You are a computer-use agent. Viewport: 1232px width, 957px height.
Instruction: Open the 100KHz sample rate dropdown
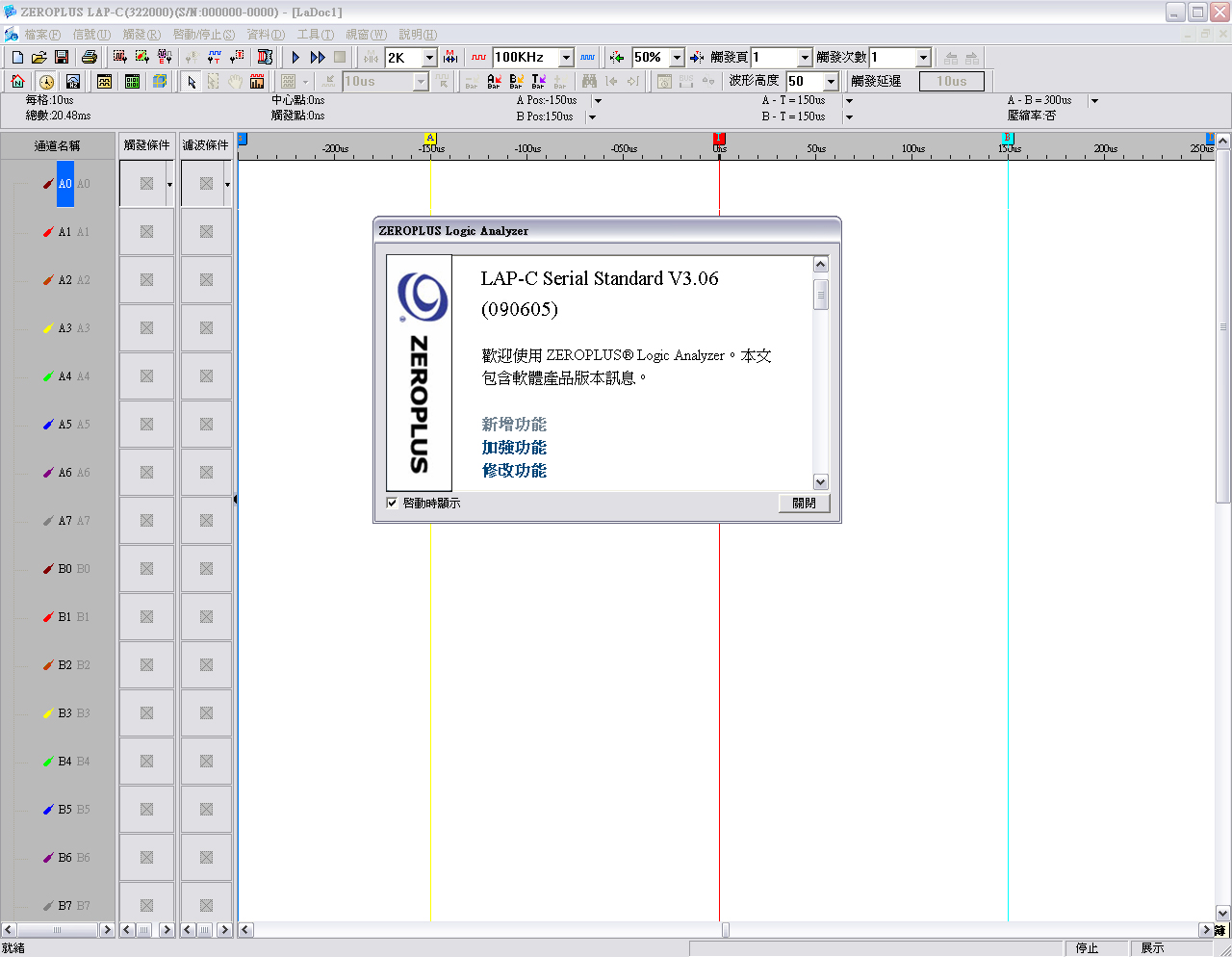pos(566,58)
